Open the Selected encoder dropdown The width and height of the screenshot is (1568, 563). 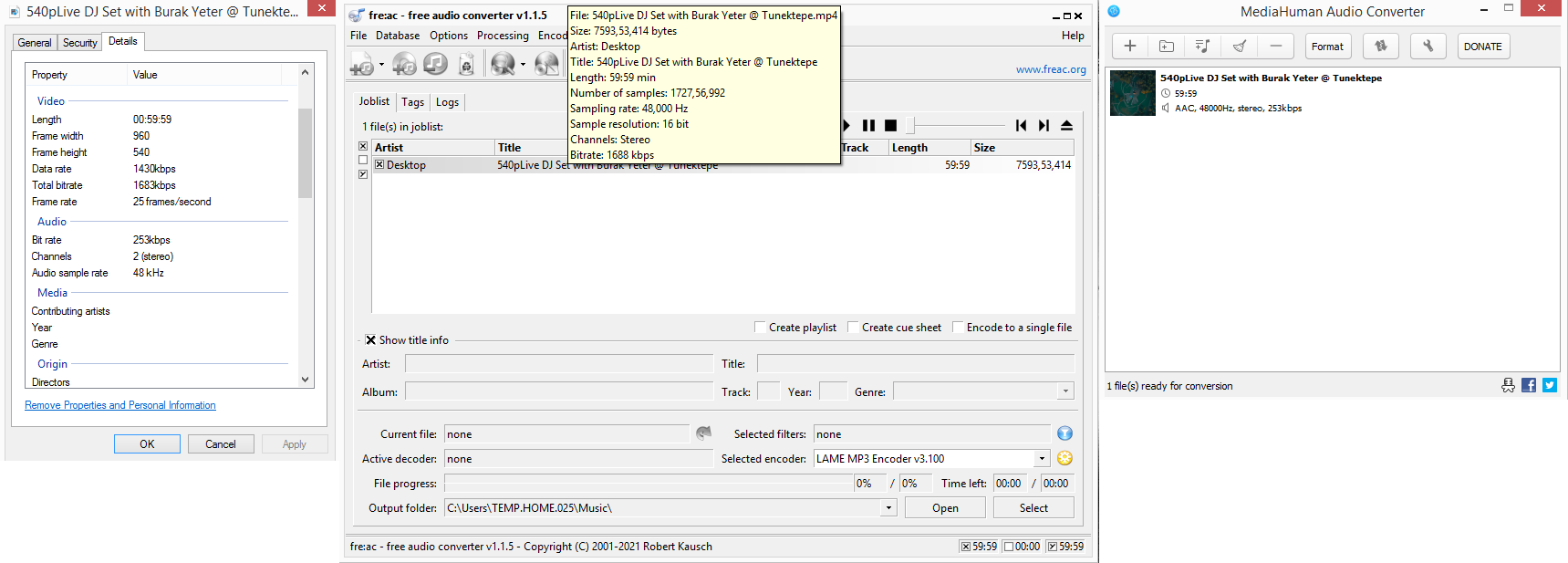(1042, 458)
